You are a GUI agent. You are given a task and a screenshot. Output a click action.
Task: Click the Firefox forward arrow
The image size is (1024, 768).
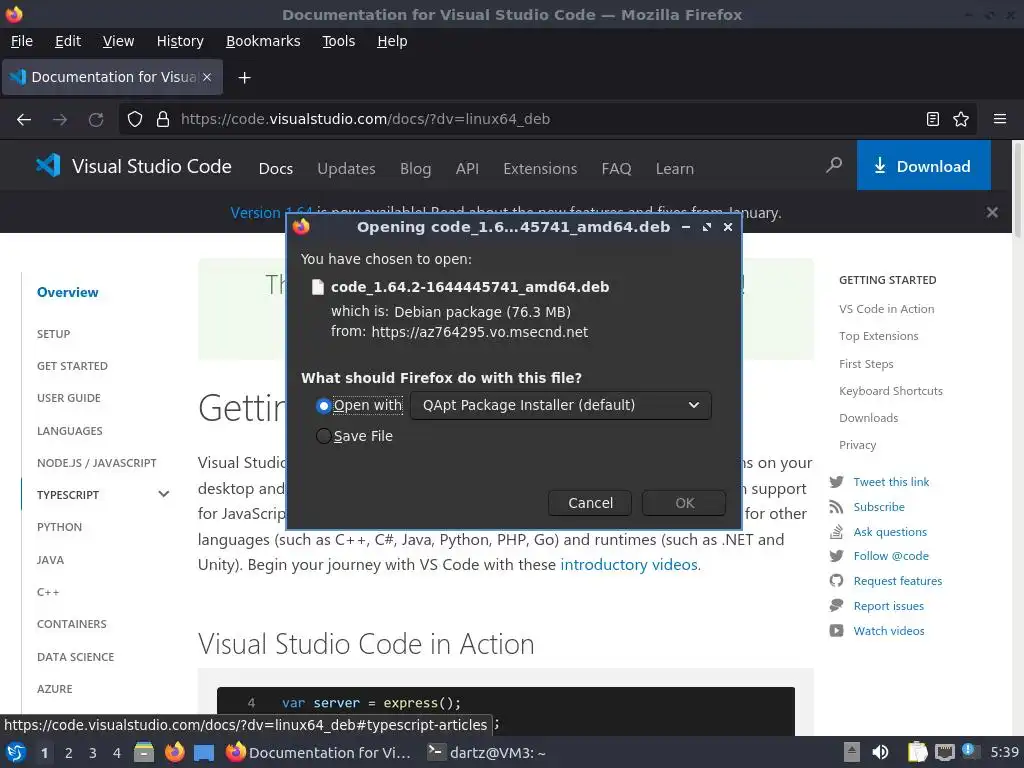pyautogui.click(x=60, y=120)
